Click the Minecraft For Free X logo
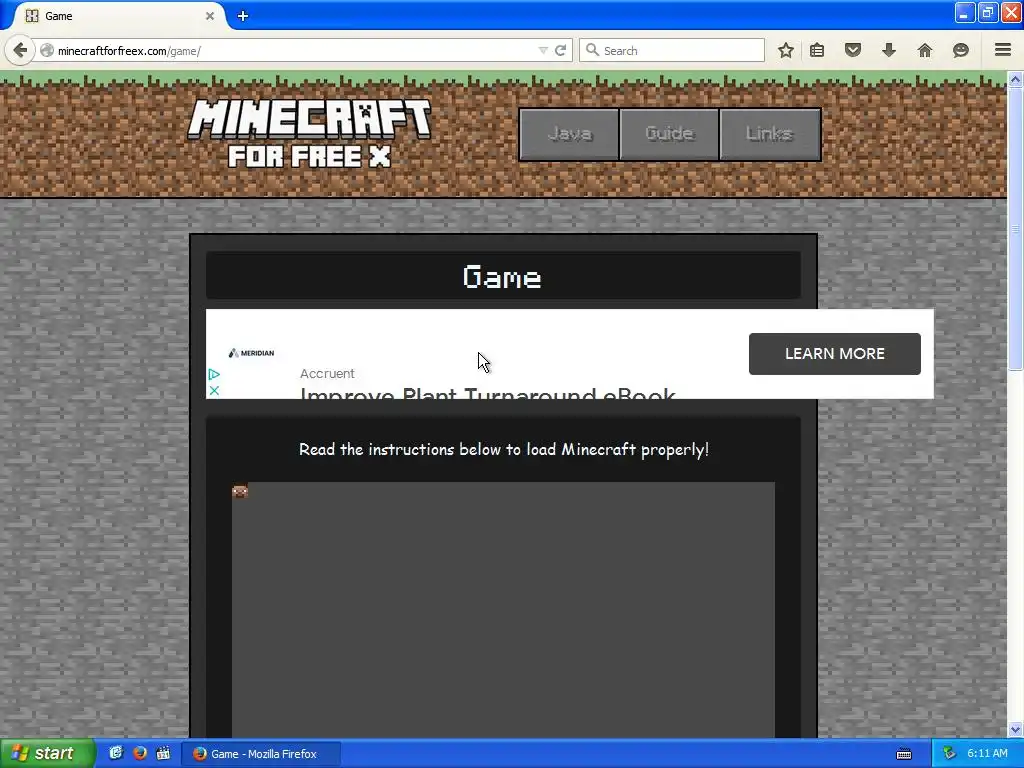The width and height of the screenshot is (1024, 768). [x=310, y=133]
